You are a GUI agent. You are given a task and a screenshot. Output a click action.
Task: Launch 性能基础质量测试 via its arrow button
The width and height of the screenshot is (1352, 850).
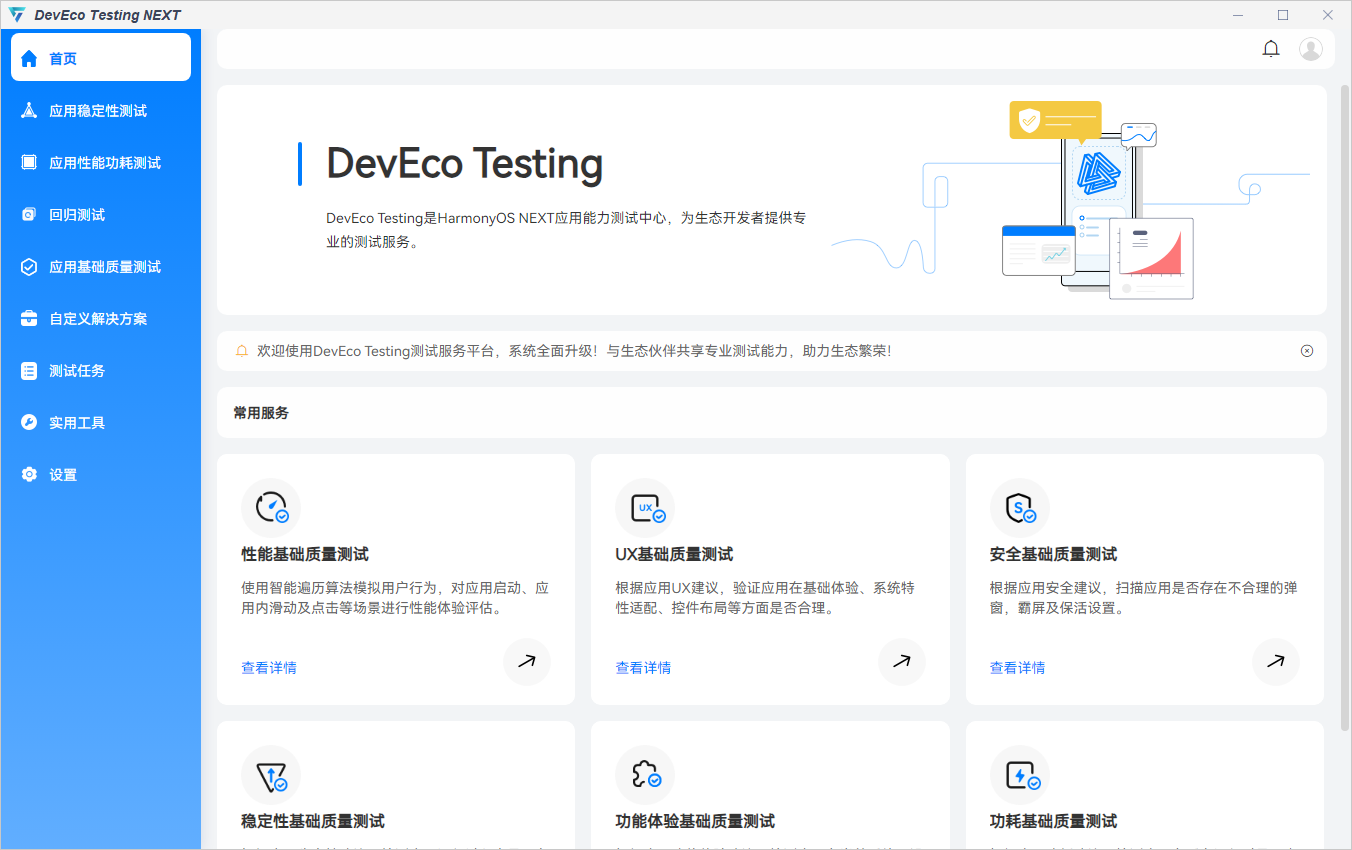[527, 662]
